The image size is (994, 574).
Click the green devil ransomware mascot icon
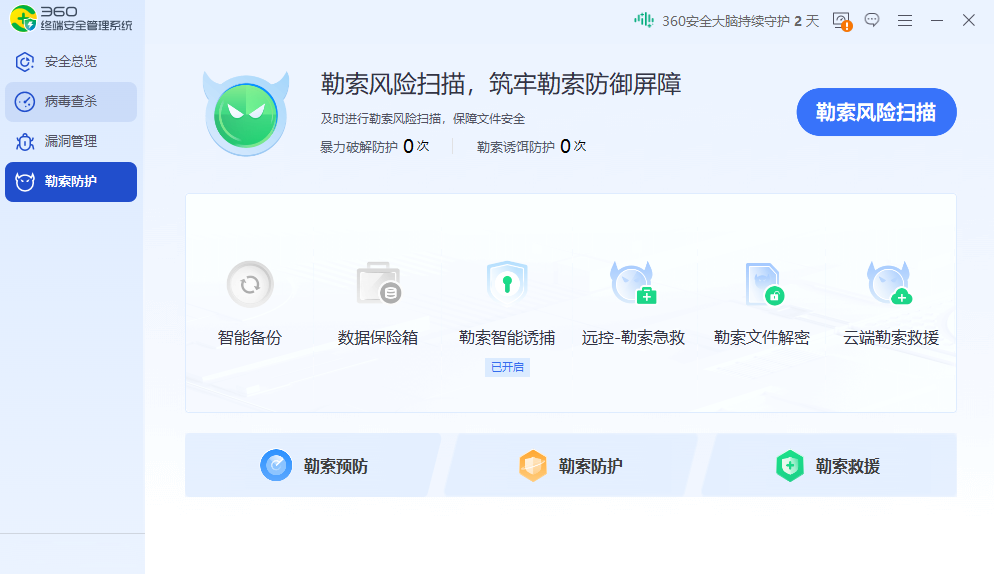246,113
